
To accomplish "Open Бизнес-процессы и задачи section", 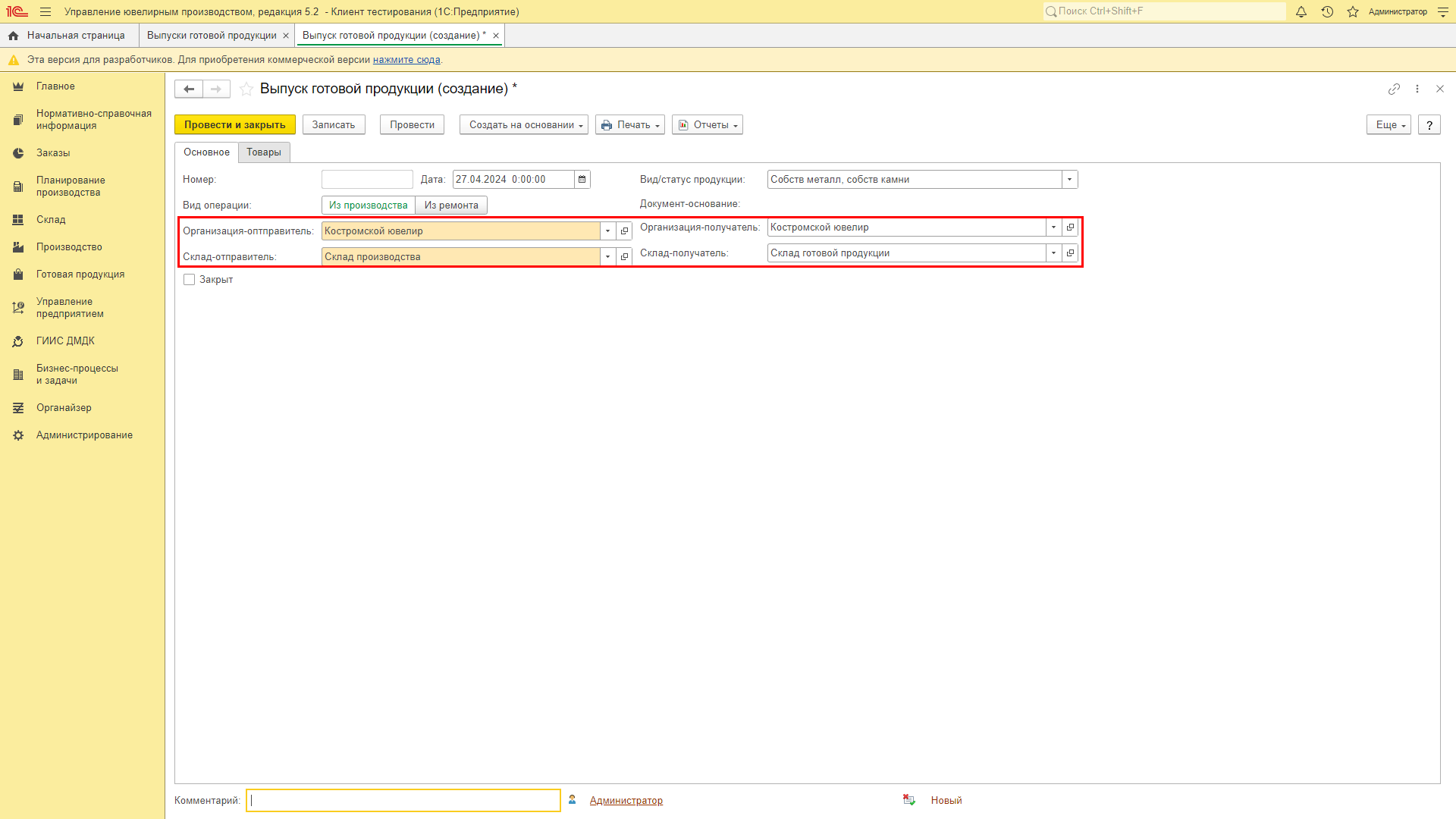I will coord(82,375).
